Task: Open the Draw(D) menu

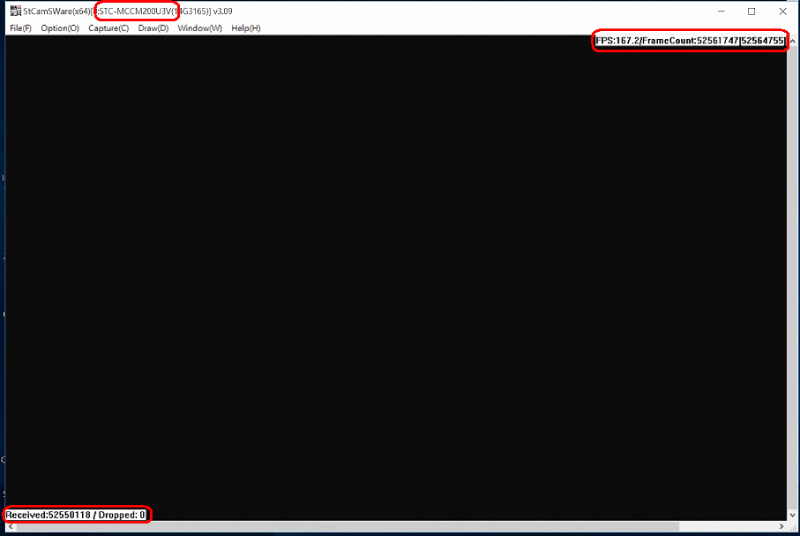Action: pyautogui.click(x=153, y=28)
